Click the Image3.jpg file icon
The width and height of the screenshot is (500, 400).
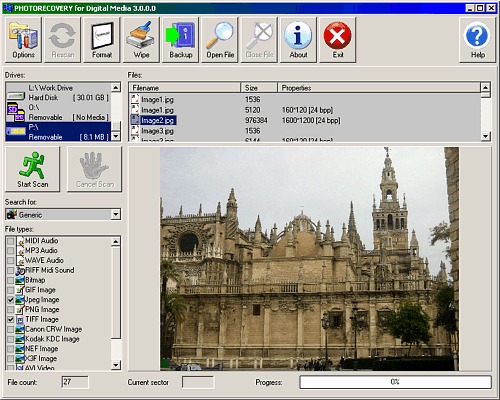click(x=135, y=131)
